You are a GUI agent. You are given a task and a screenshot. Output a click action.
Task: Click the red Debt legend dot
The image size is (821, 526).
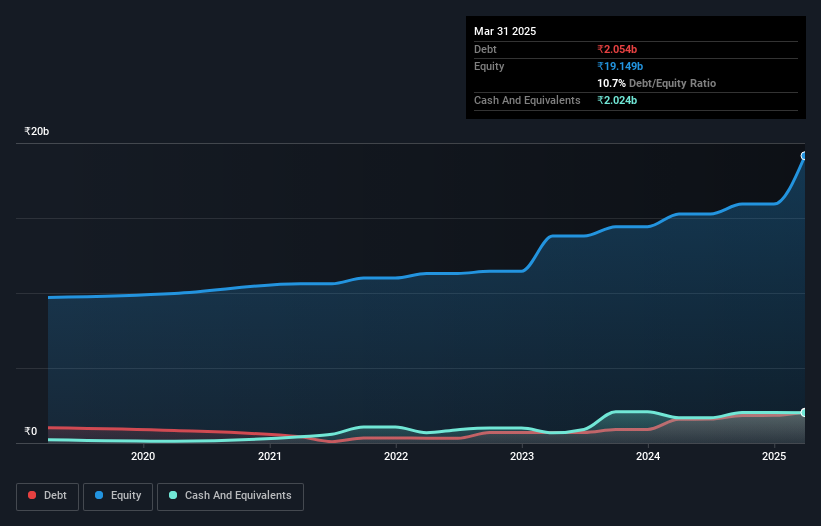pos(32,495)
